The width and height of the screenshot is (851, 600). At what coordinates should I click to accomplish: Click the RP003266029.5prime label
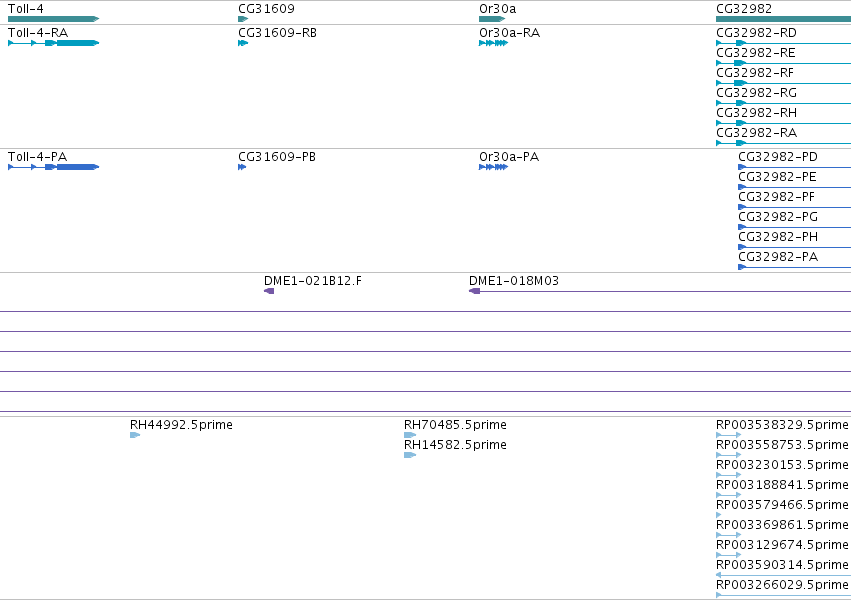tap(782, 585)
